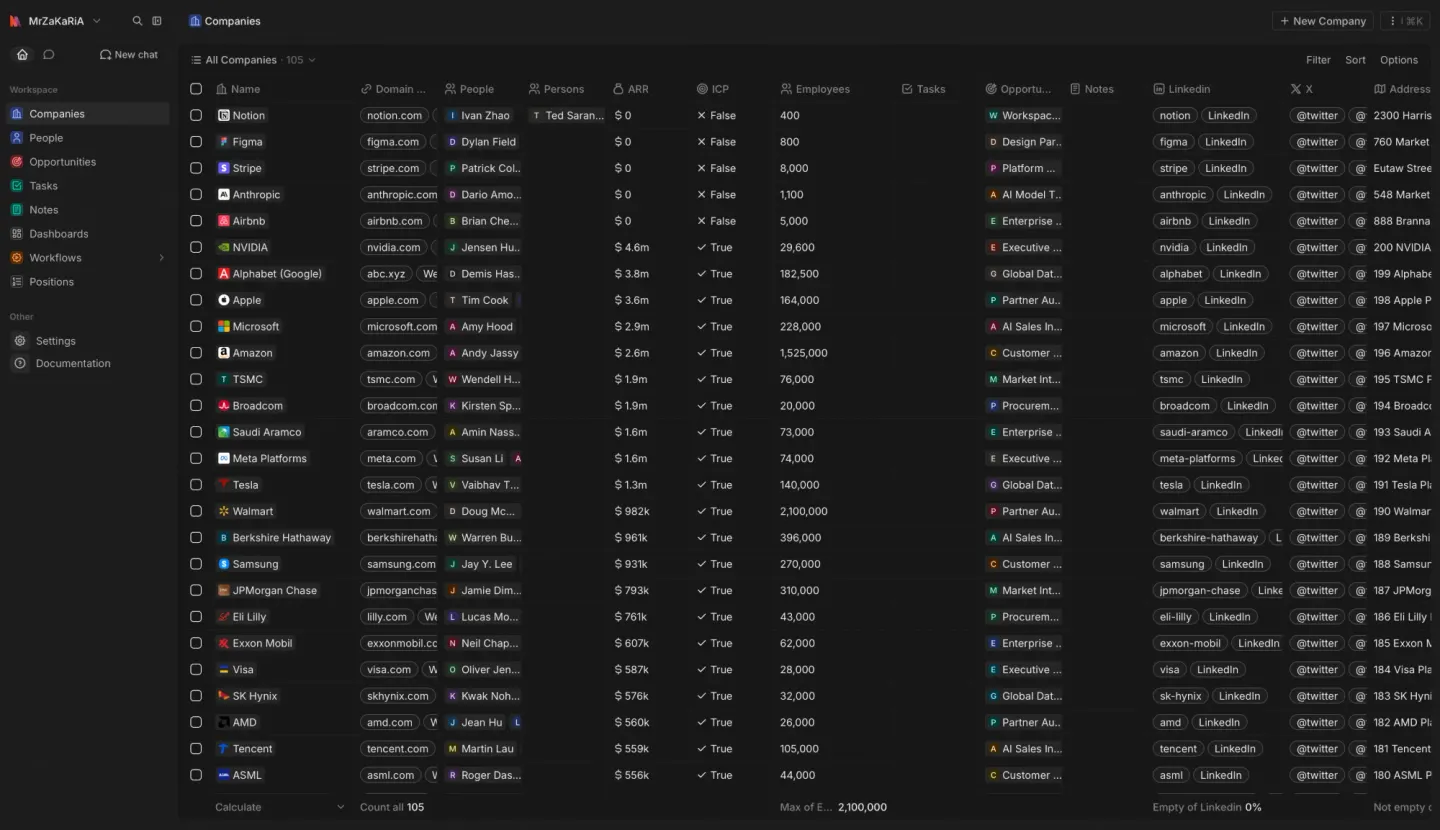
Task: Click the Microsoft company logo icon
Action: click(x=224, y=326)
